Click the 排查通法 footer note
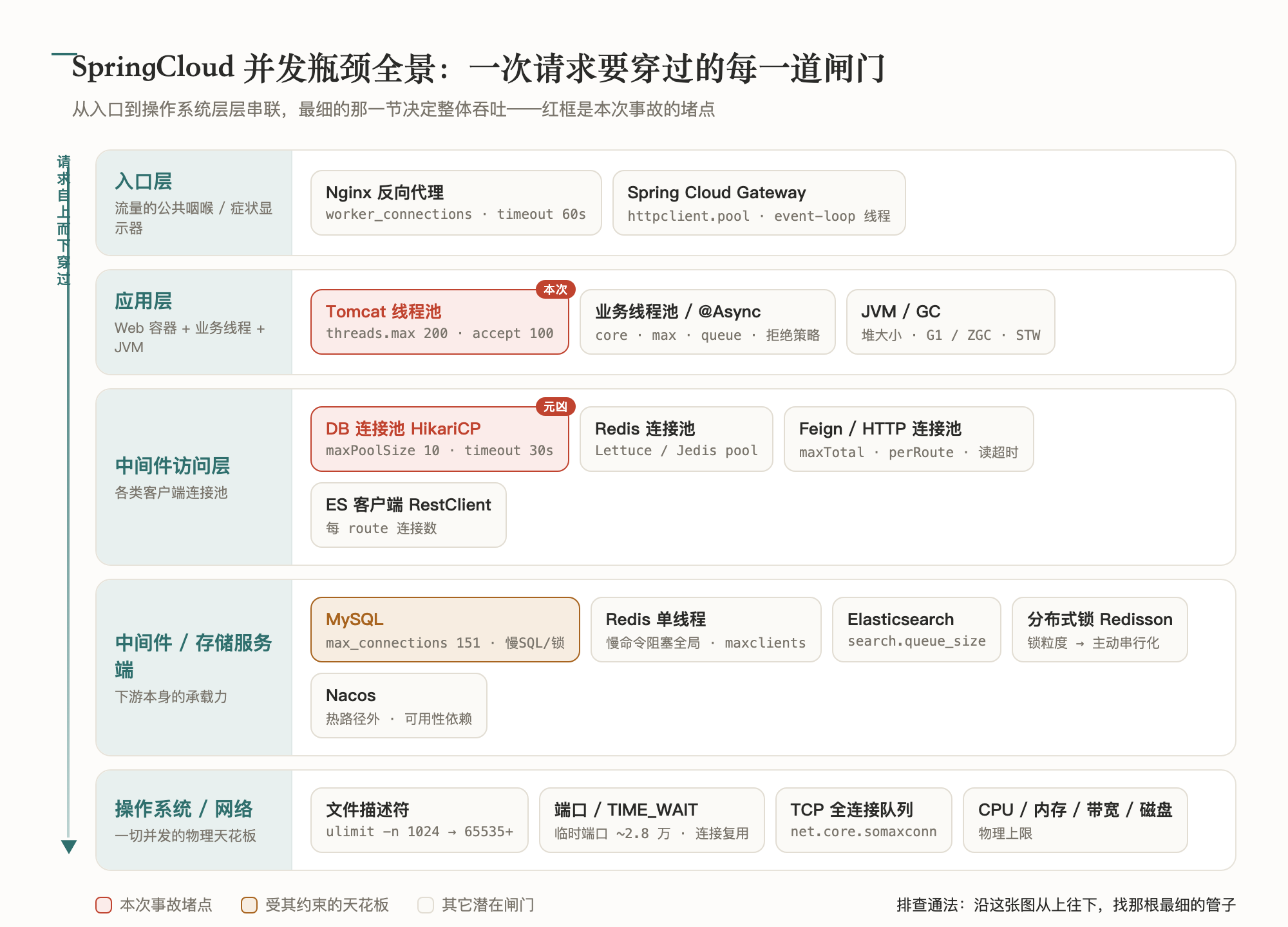Screen dimensions: 1288x927 click(x=1066, y=905)
